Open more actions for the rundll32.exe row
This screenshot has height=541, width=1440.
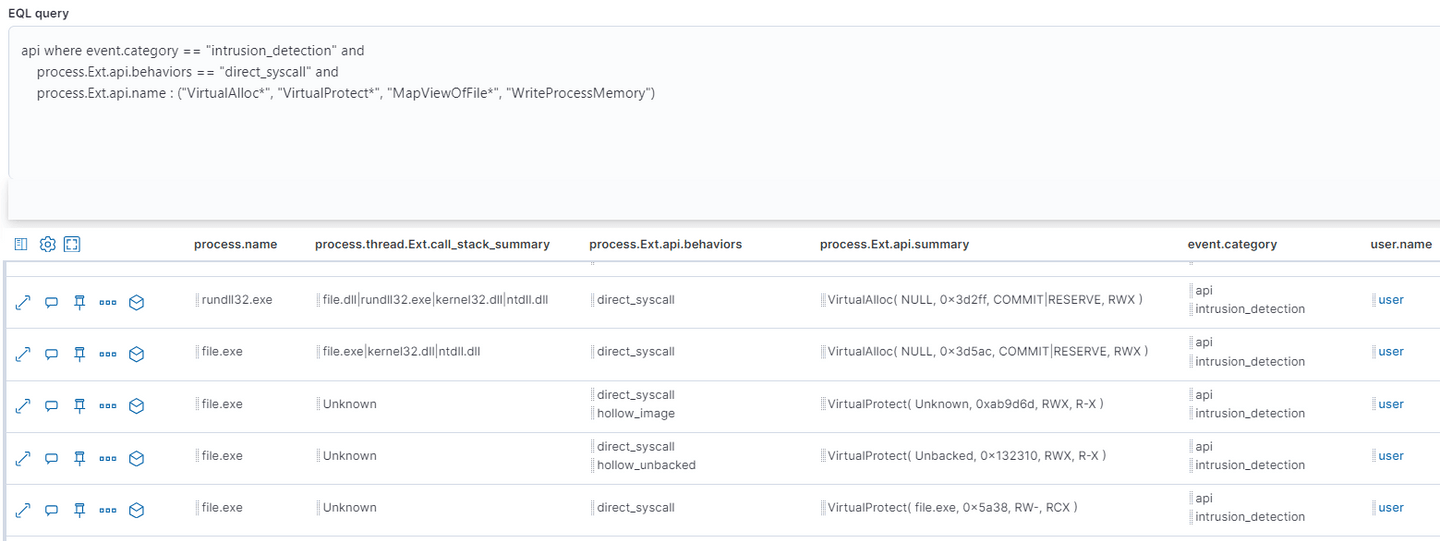[x=108, y=302]
